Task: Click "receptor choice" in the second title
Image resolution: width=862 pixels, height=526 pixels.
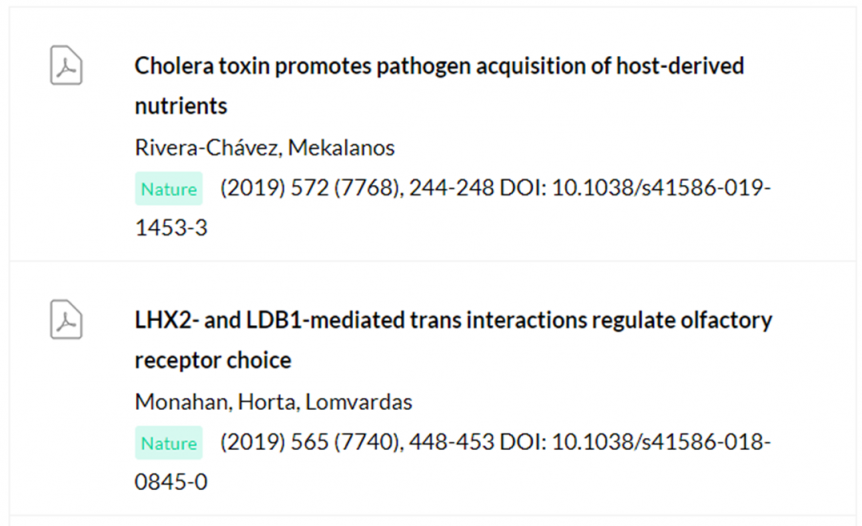Action: (212, 360)
